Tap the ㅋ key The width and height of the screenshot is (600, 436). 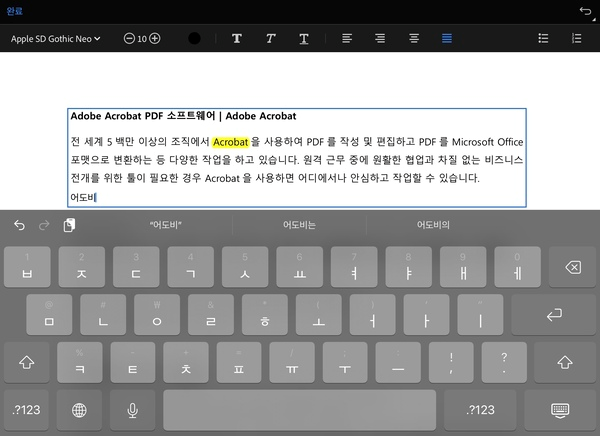80,363
